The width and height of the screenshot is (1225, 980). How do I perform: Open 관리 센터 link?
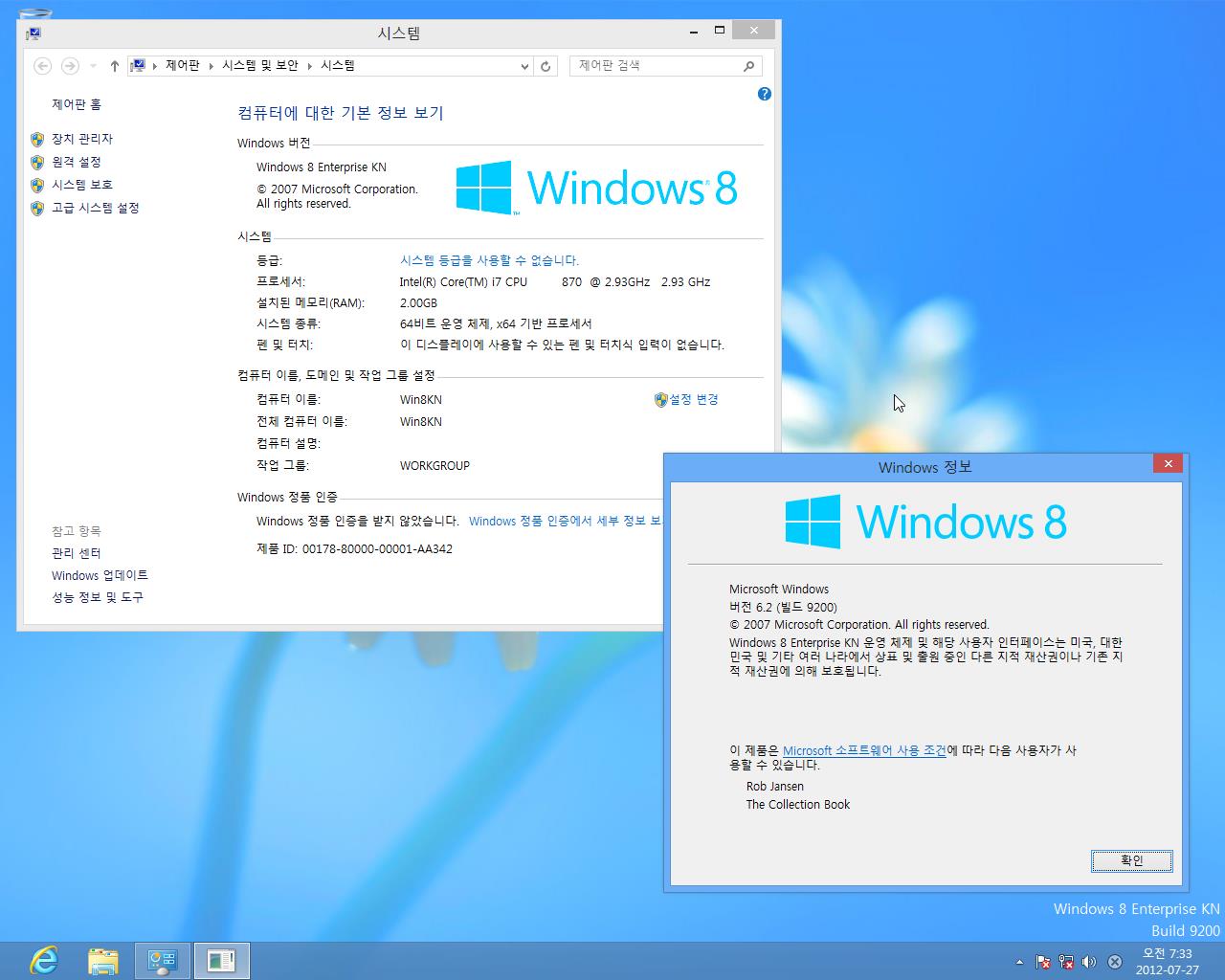tap(77, 553)
